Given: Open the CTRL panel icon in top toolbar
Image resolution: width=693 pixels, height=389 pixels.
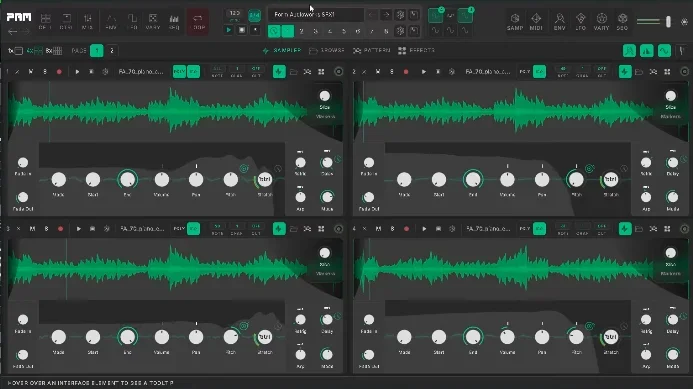Looking at the screenshot, I should [66, 21].
